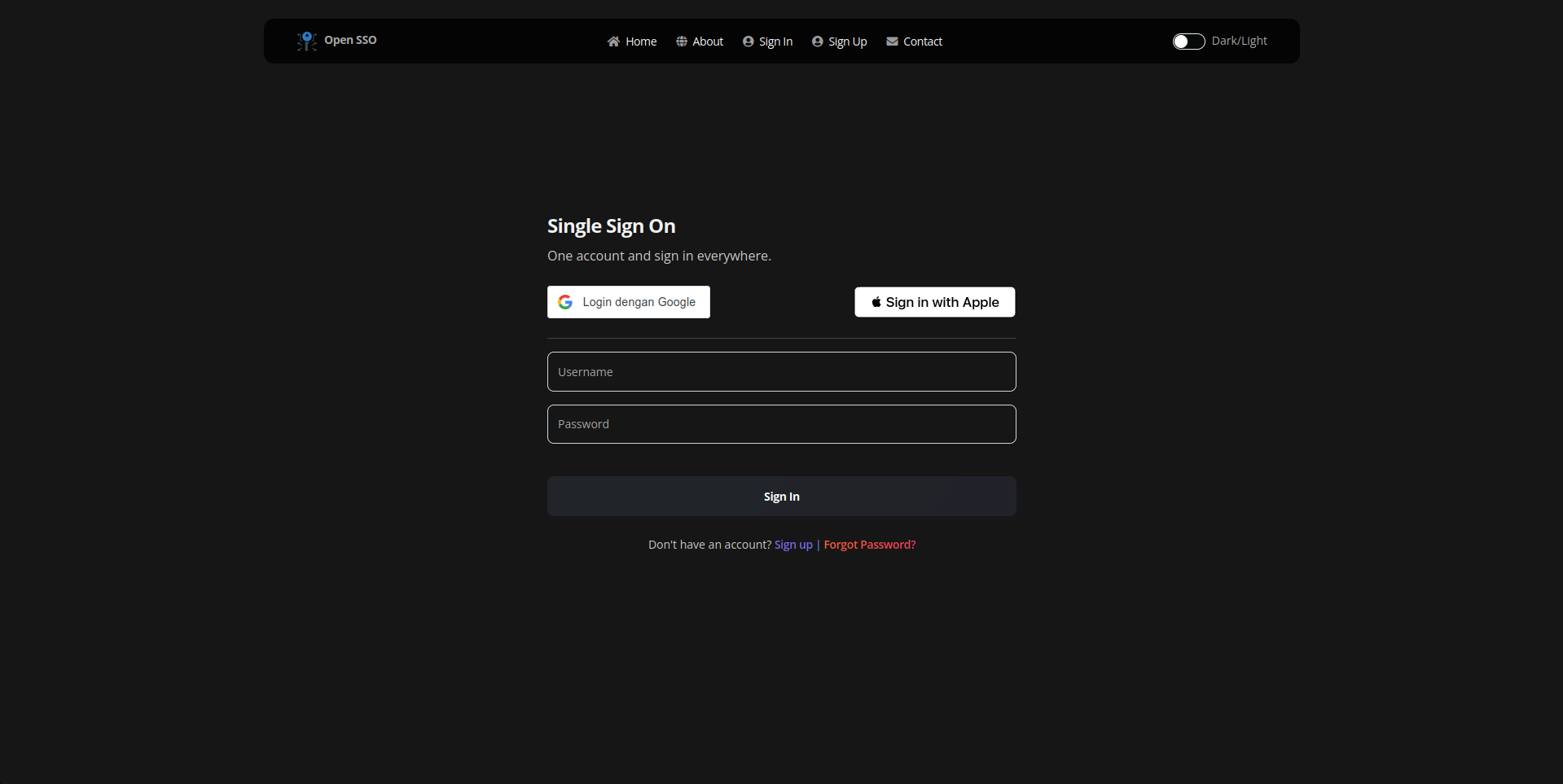
Task: Click the person icon beside Sign Up
Action: 818,41
